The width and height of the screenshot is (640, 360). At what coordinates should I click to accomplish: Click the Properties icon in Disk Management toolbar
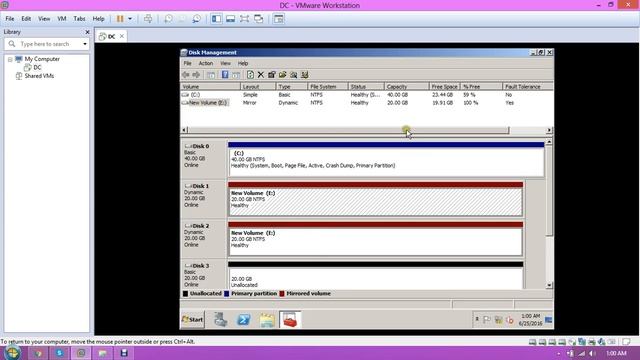(271, 75)
